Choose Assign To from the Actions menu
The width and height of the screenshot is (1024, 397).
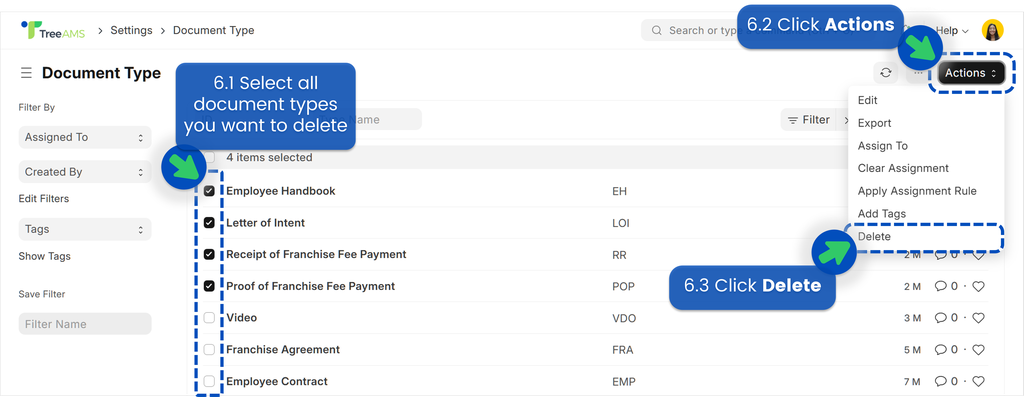[x=882, y=146]
